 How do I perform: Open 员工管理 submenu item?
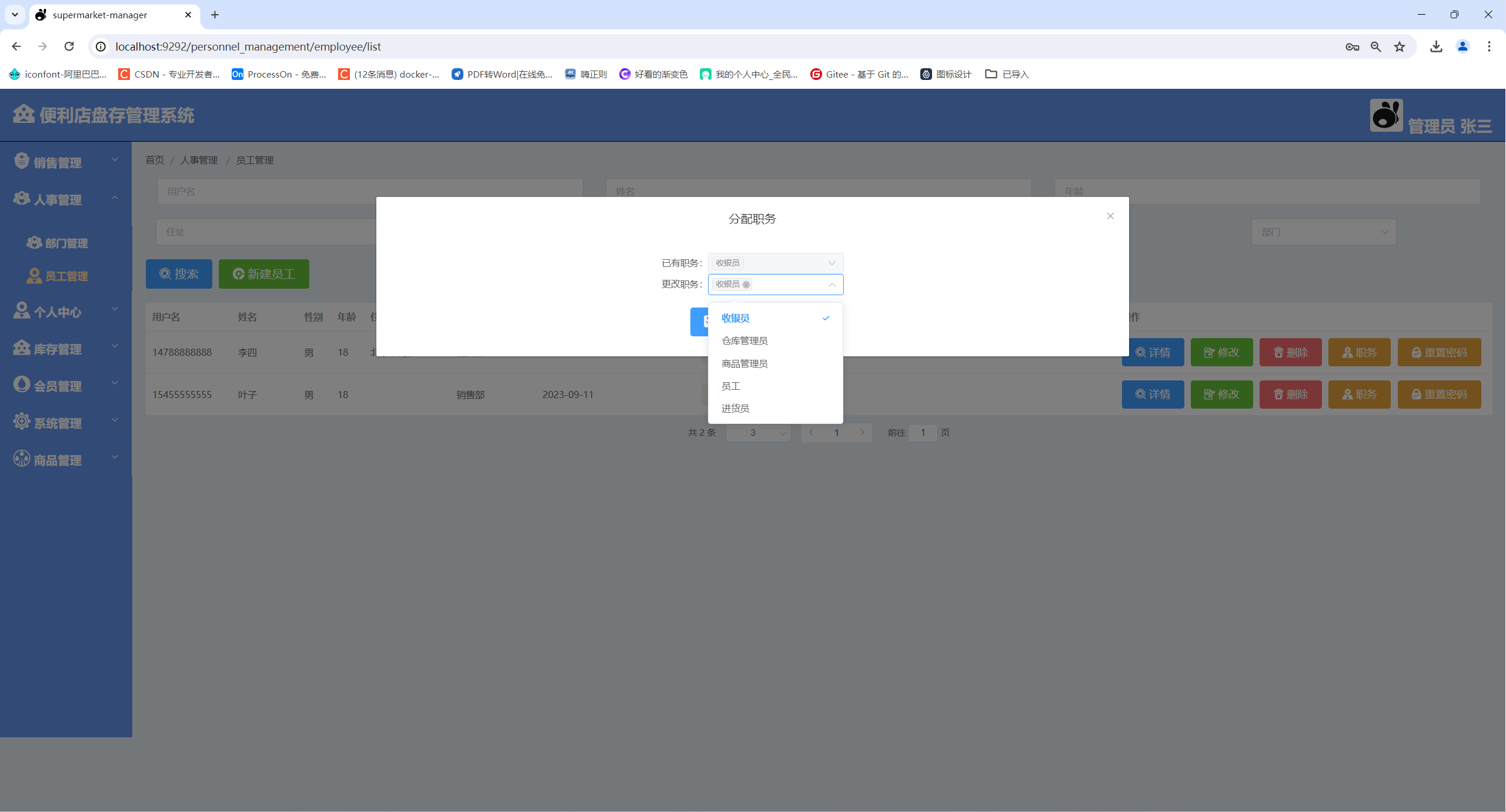tap(66, 276)
